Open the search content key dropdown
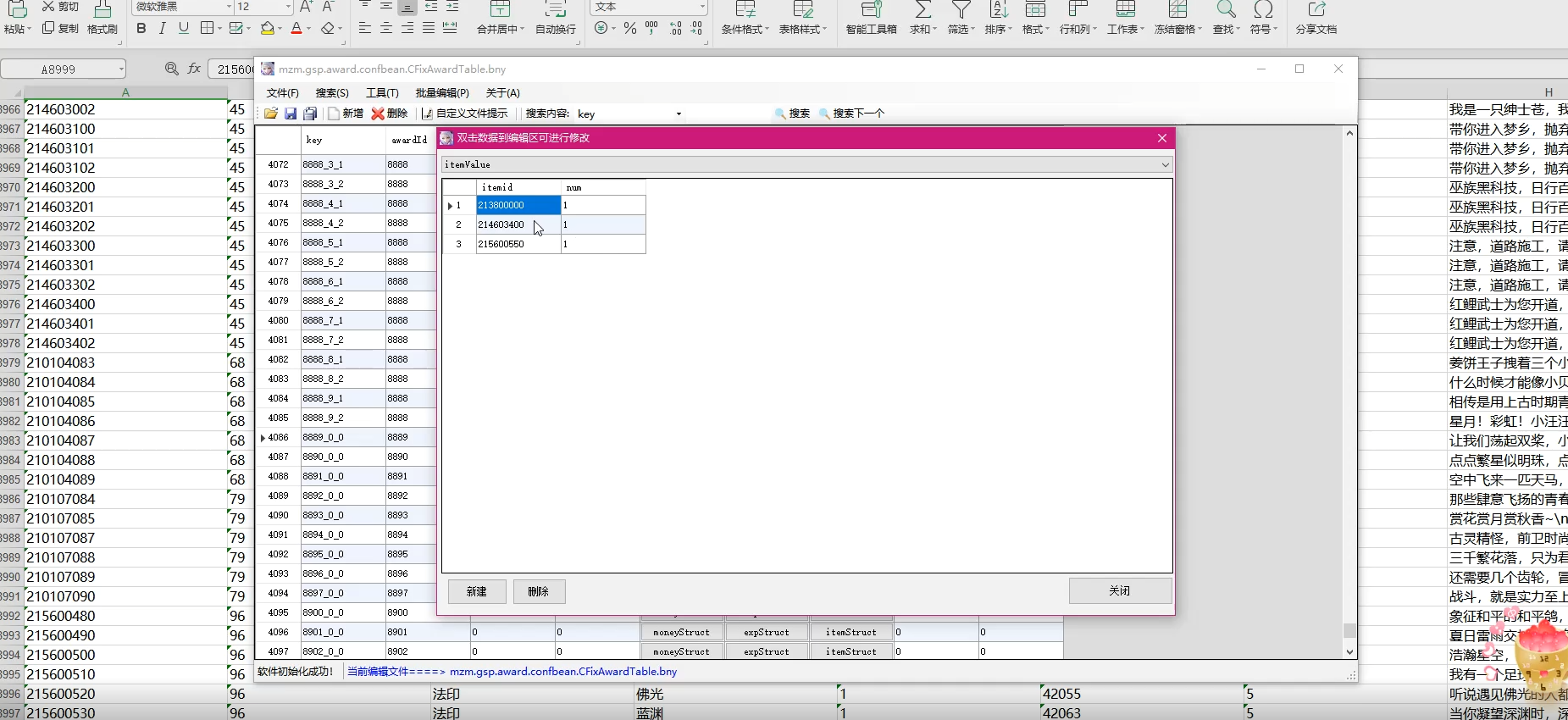The image size is (1568, 720). tap(678, 114)
